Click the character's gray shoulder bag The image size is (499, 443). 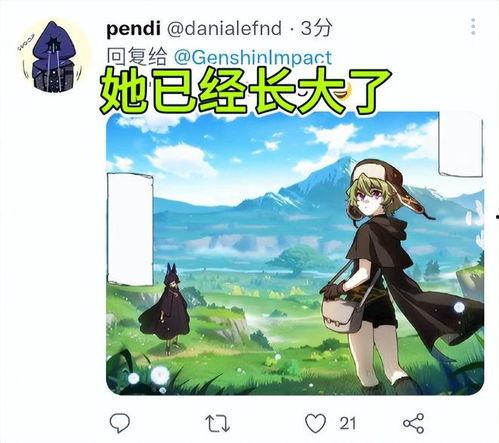pos(342,314)
